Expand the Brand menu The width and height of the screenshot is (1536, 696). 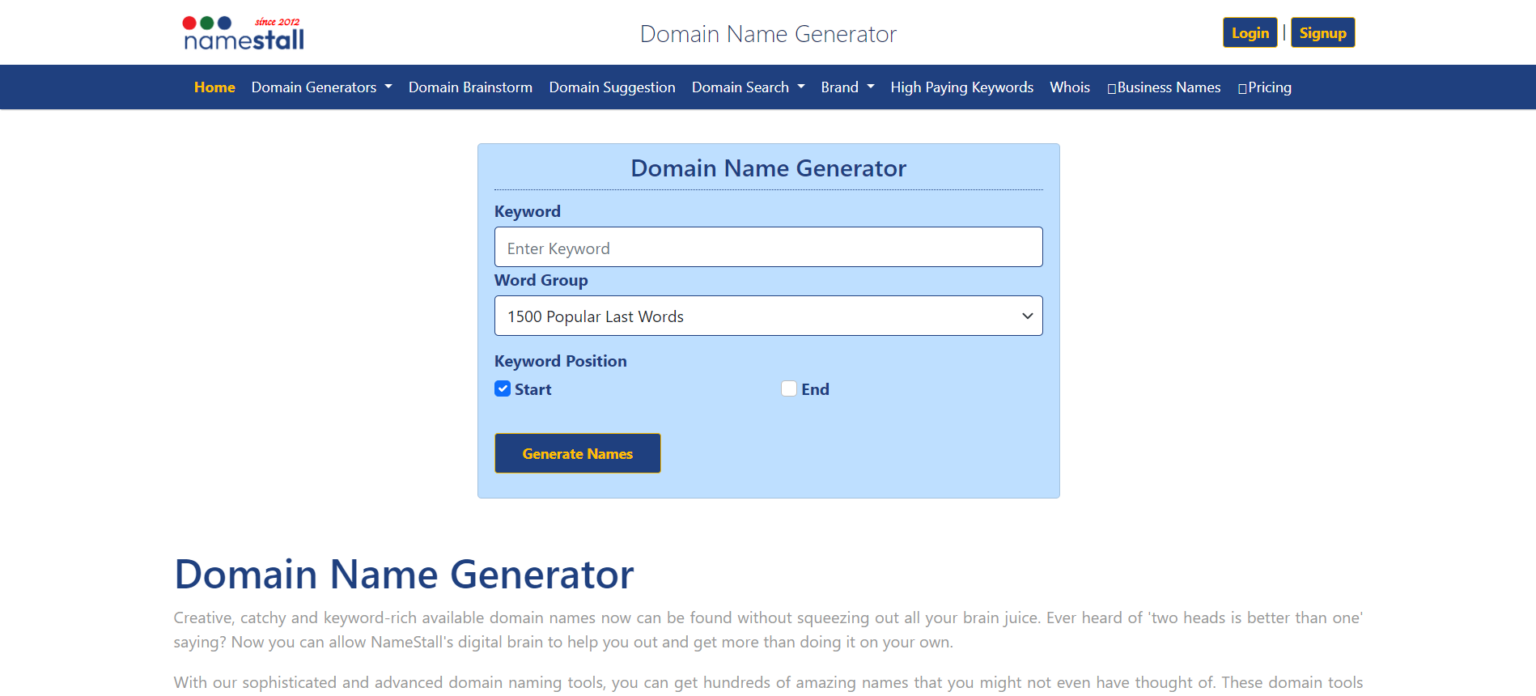(847, 87)
